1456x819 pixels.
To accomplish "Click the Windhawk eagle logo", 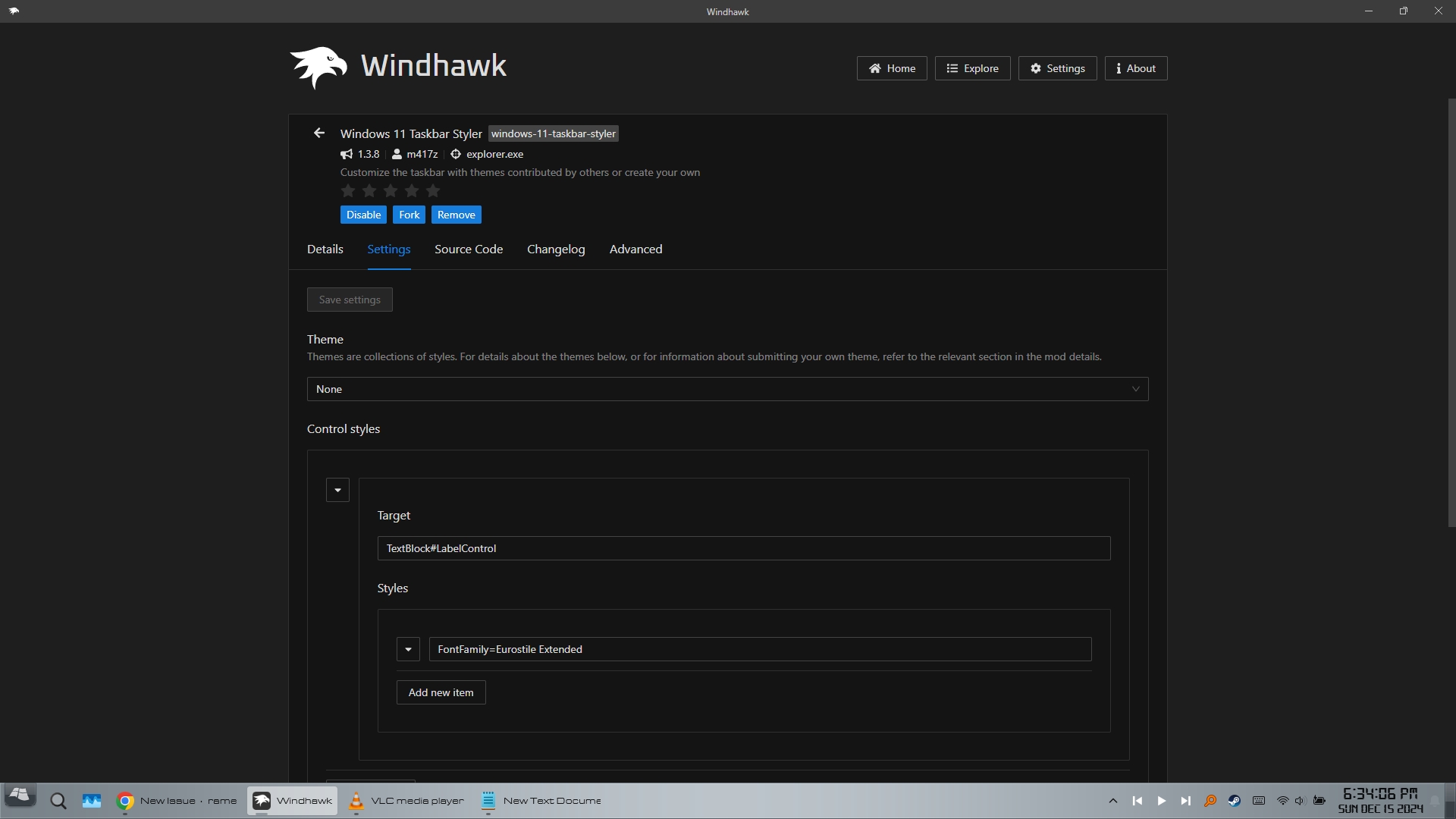I will pos(318,67).
